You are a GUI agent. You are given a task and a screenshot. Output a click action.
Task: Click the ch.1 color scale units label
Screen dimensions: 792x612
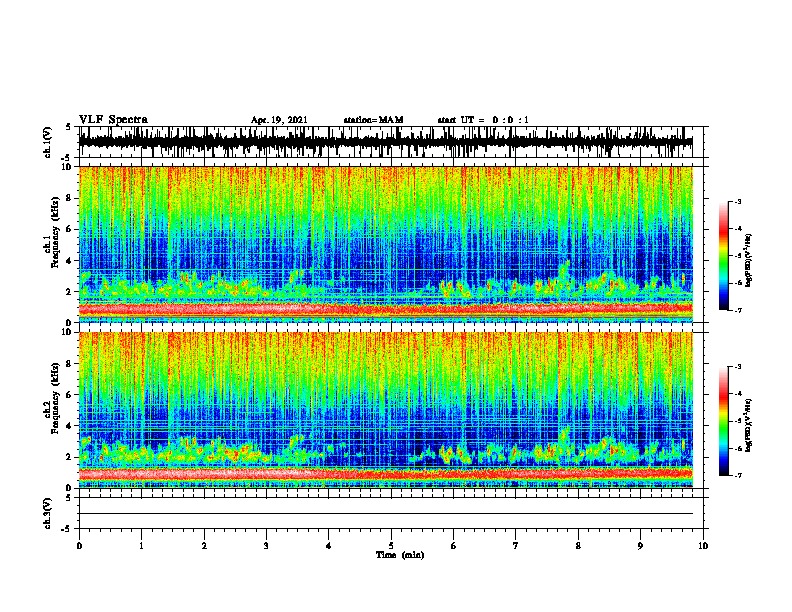click(x=749, y=260)
